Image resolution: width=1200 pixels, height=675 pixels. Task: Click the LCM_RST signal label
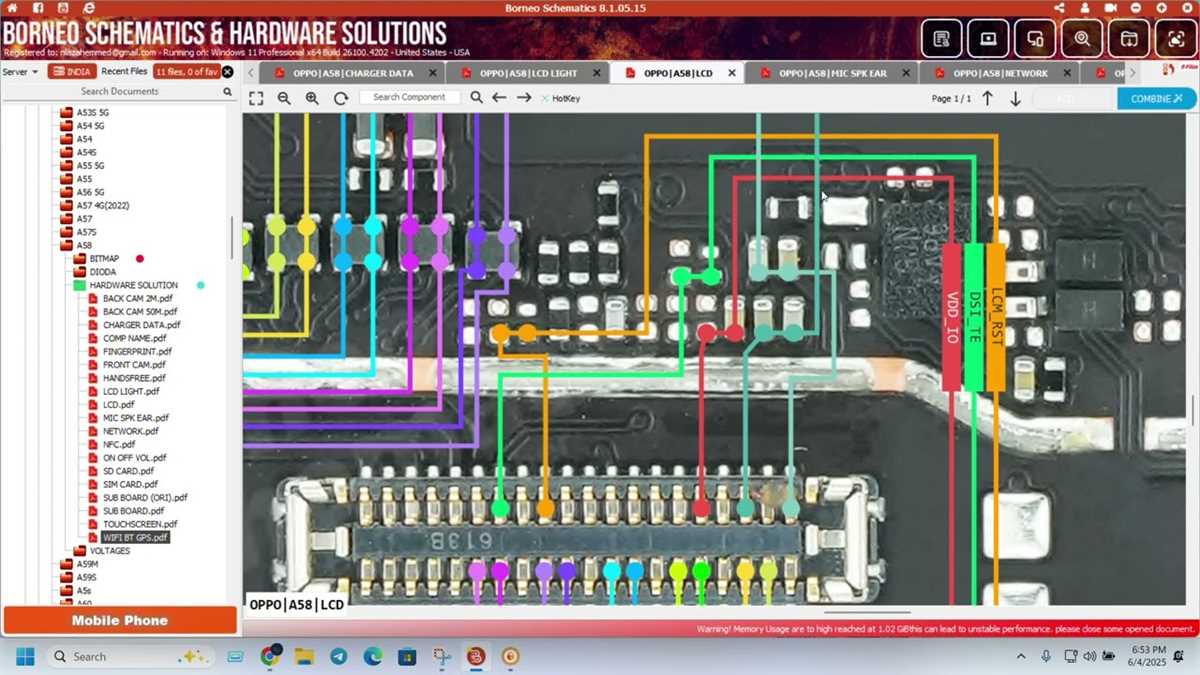[x=996, y=318]
